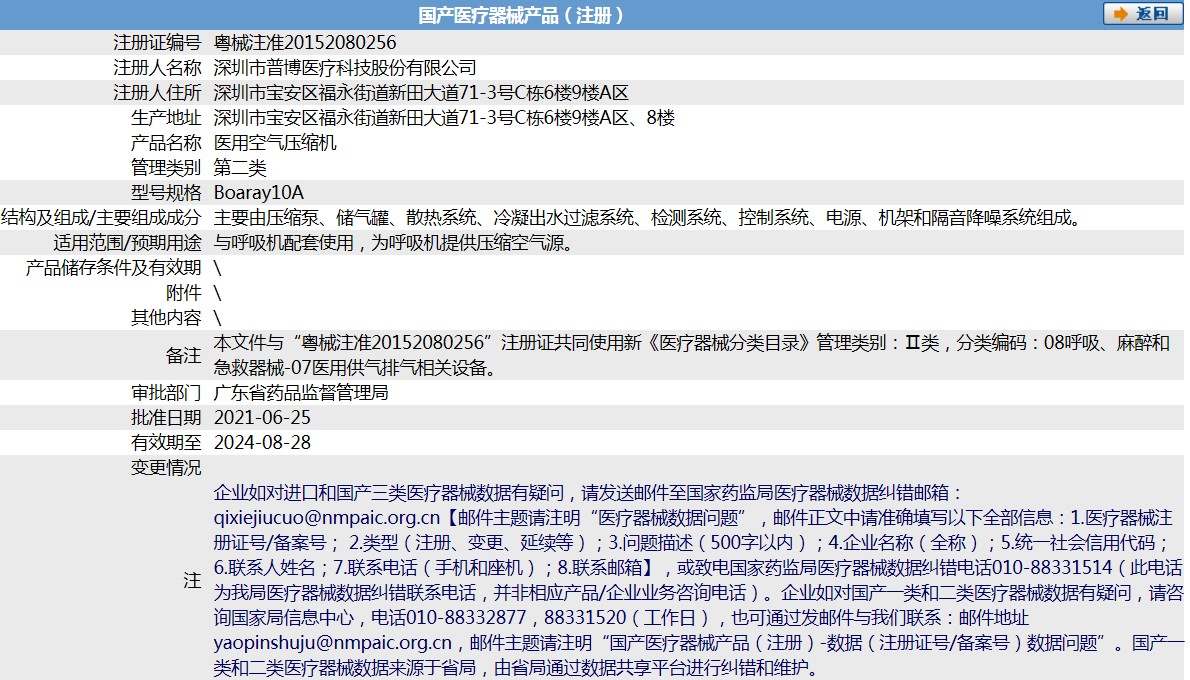Click the orange arrow icon in 返回 button
Screen dimensions: 1190x680
[1120, 14]
